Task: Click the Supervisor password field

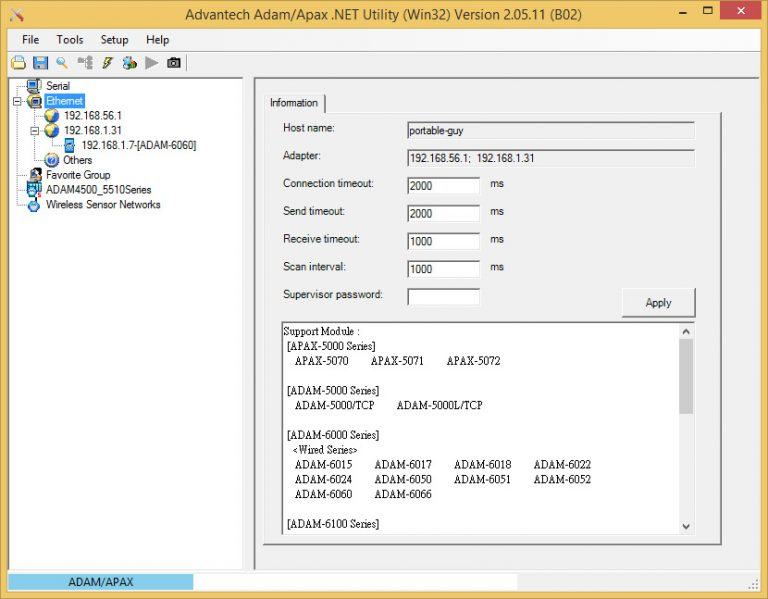Action: 443,297
